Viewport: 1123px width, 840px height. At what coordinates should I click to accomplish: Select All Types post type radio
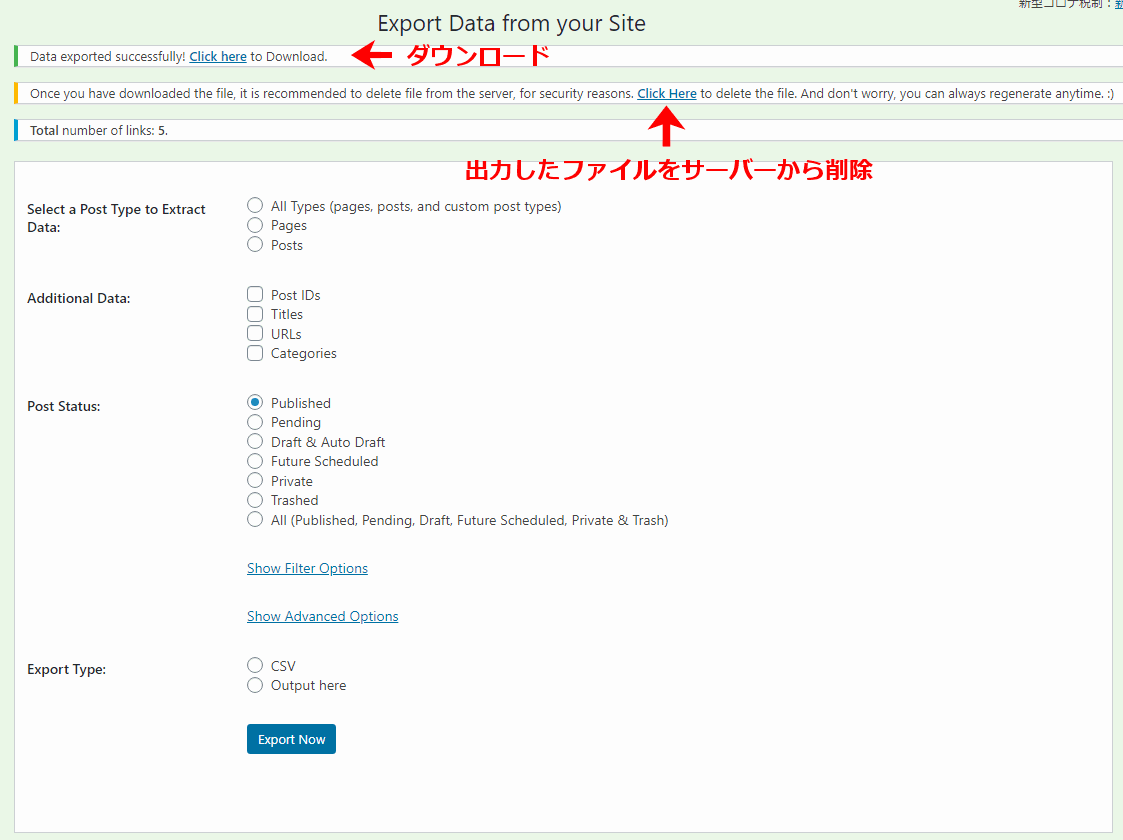coord(255,206)
